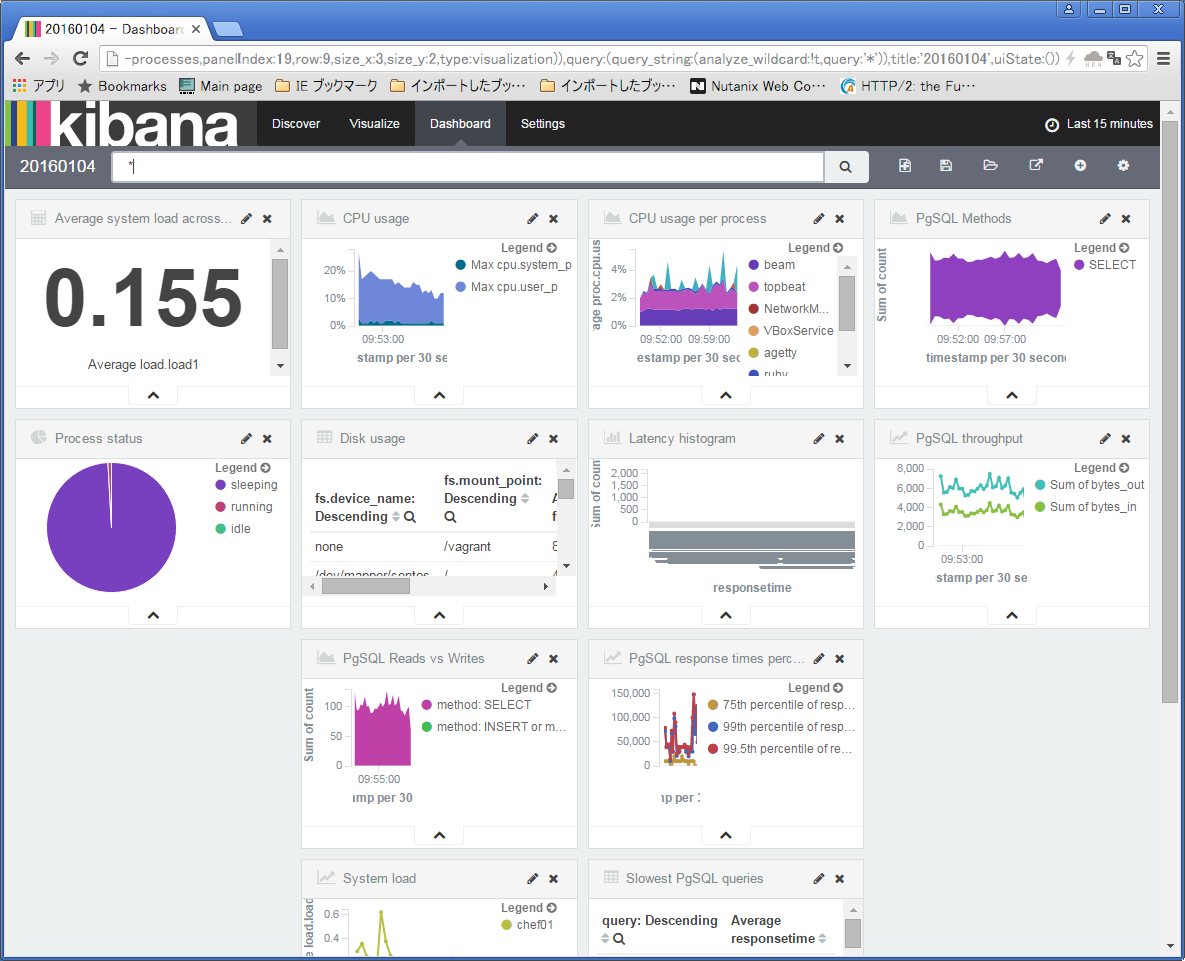The height and width of the screenshot is (961, 1185).
Task: Edit the Slowest PgSQL queries panel
Action: pyautogui.click(x=818, y=878)
